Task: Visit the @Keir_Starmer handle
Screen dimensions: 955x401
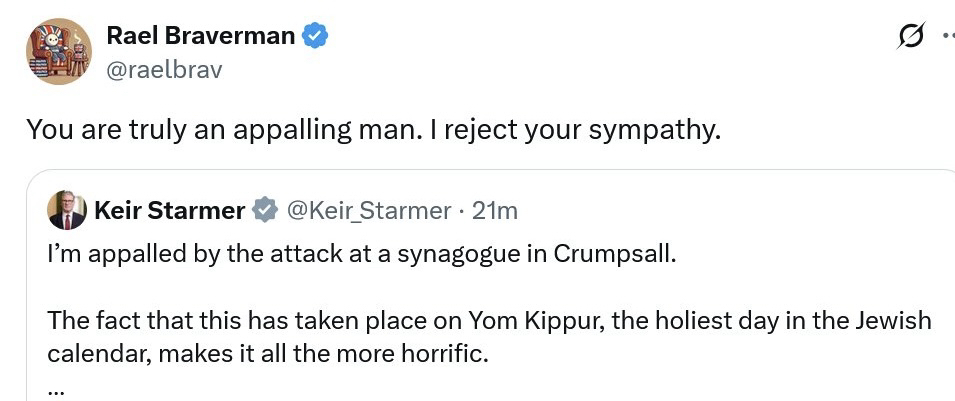Action: click(369, 210)
